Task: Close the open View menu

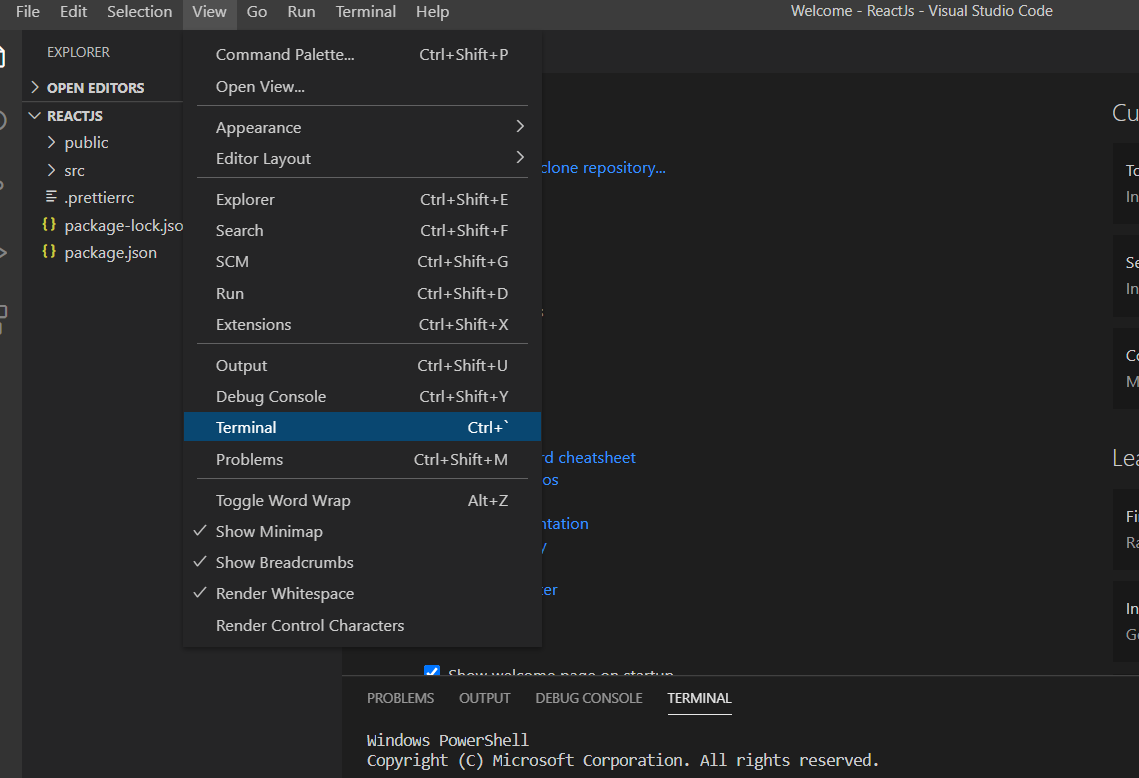Action: 209,12
